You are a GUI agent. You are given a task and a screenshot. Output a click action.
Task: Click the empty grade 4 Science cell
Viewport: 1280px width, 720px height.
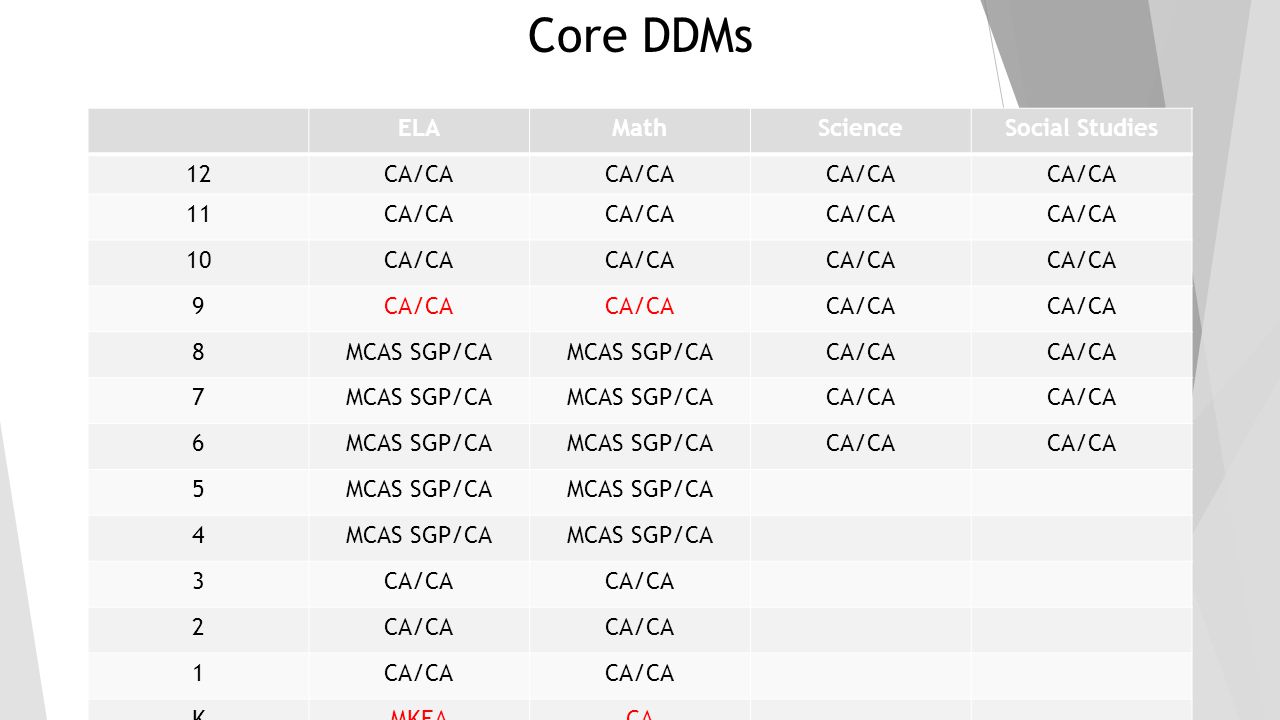coord(860,537)
